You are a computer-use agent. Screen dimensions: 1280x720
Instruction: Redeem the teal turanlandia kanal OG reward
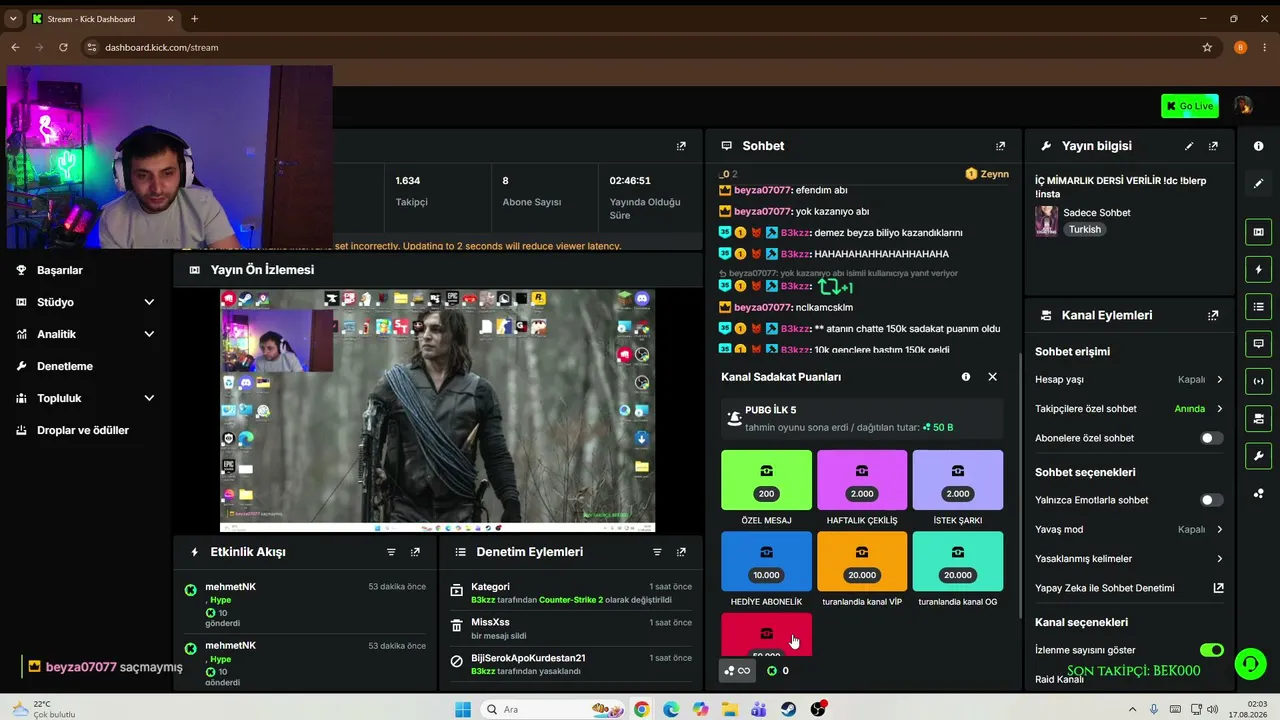point(958,561)
